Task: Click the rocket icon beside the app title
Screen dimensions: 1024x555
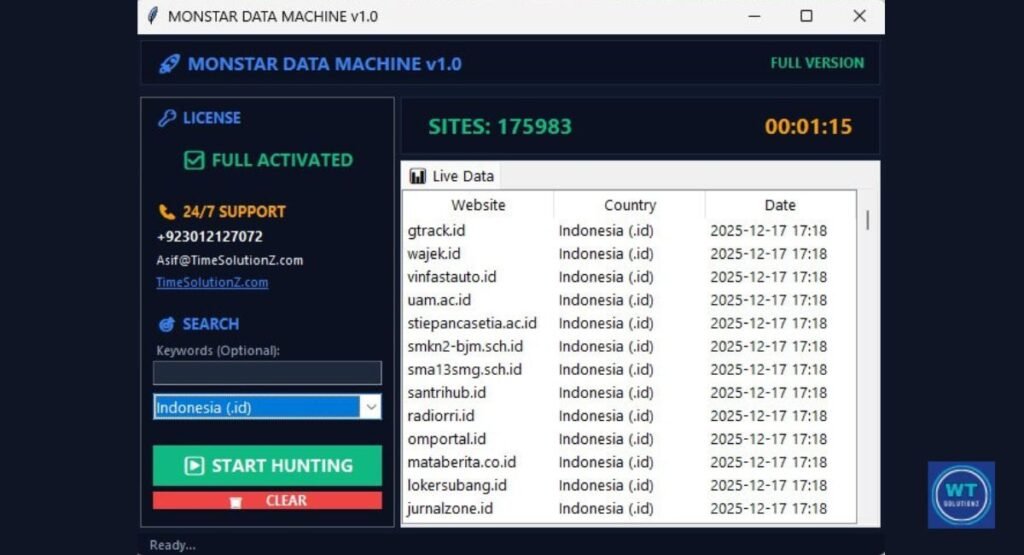Action: point(169,64)
